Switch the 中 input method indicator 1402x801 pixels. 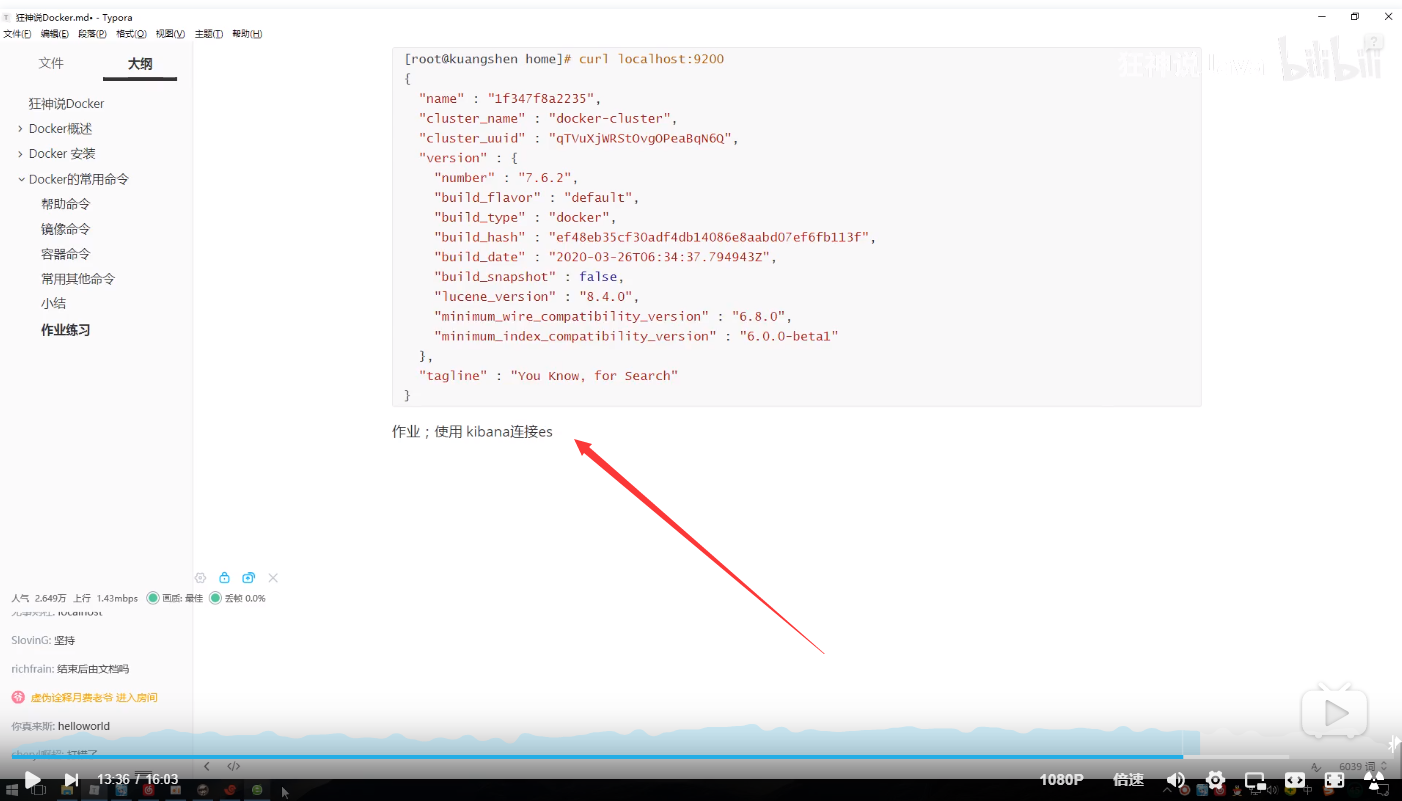tap(1309, 790)
